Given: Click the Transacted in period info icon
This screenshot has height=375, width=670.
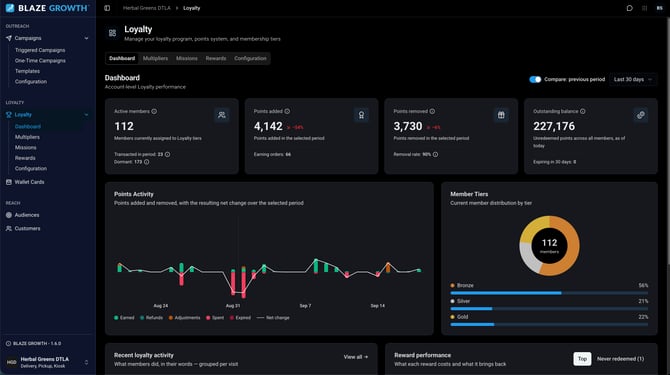Looking at the screenshot, I should 168,154.
